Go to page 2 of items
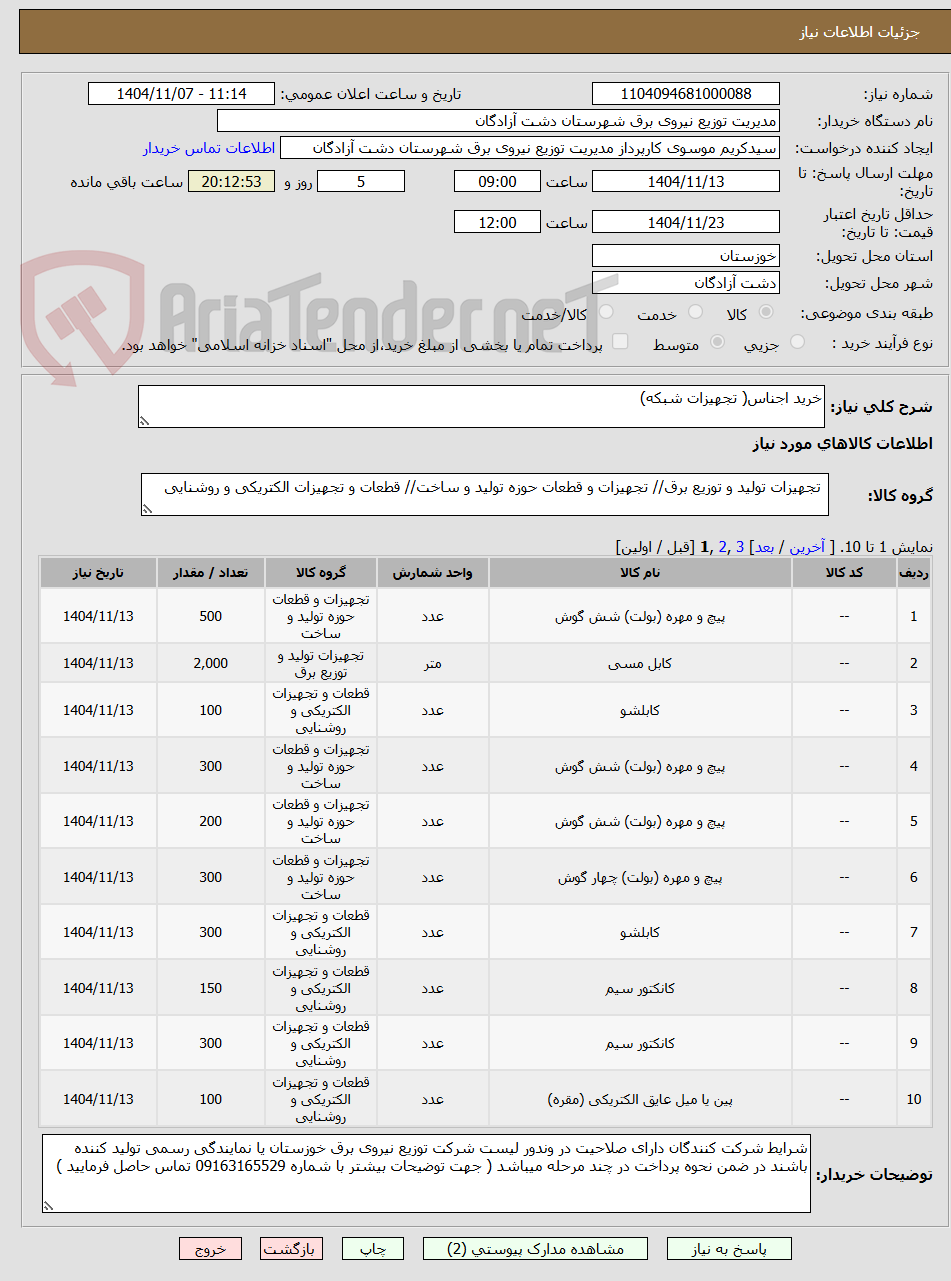The width and height of the screenshot is (951, 1281). pos(722,547)
